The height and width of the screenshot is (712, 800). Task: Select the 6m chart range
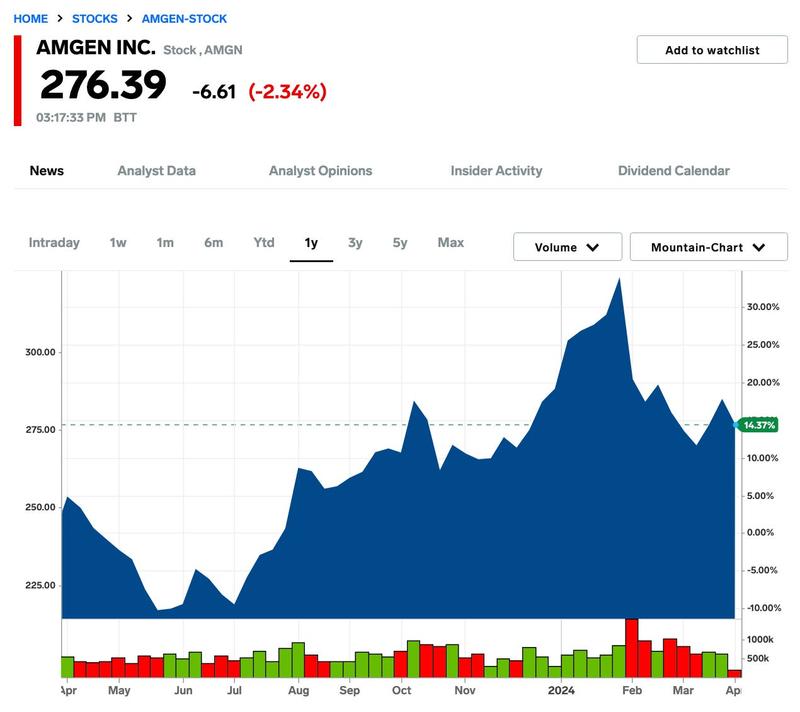pos(213,243)
